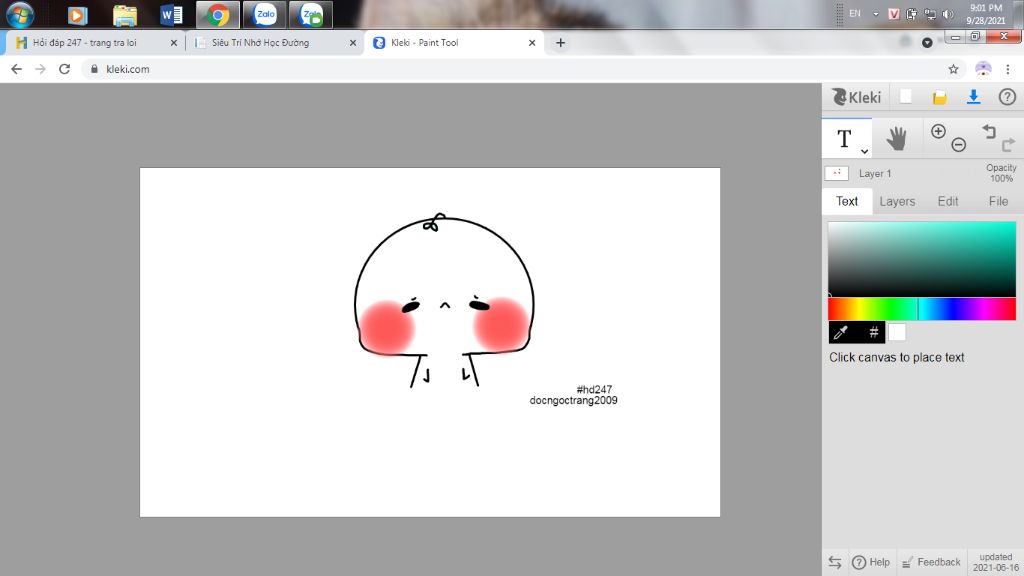The height and width of the screenshot is (576, 1024).
Task: Open hex color input with # button
Action: tap(872, 332)
